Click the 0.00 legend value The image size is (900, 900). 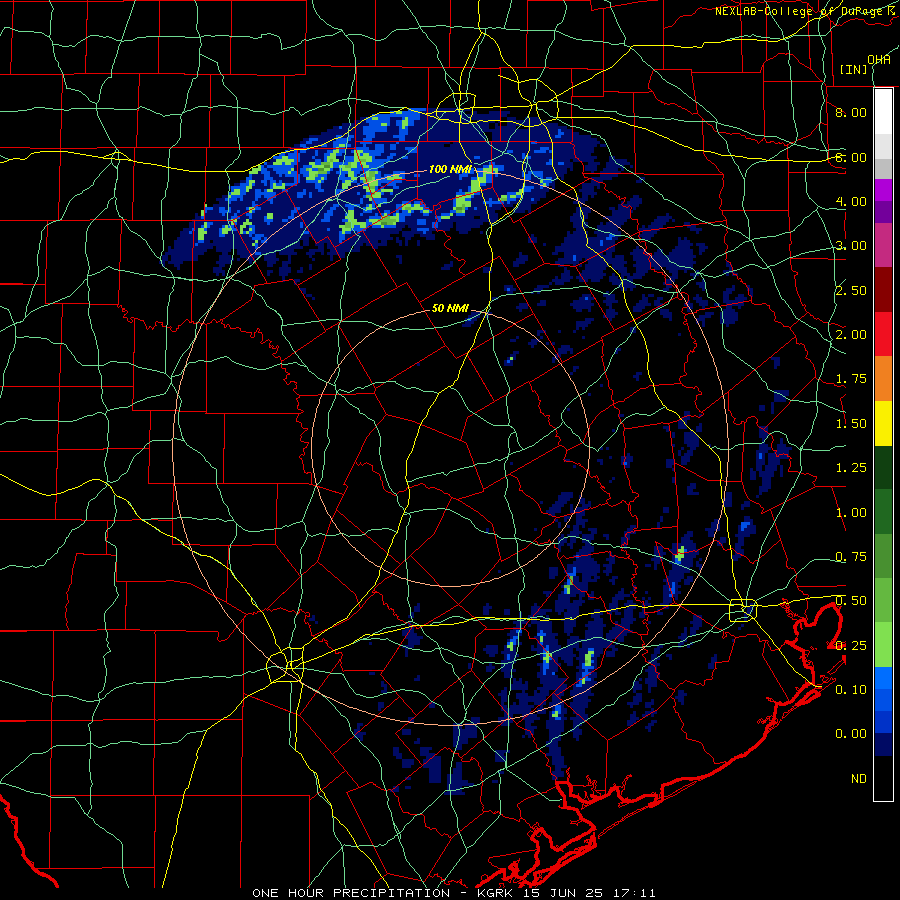coord(851,734)
